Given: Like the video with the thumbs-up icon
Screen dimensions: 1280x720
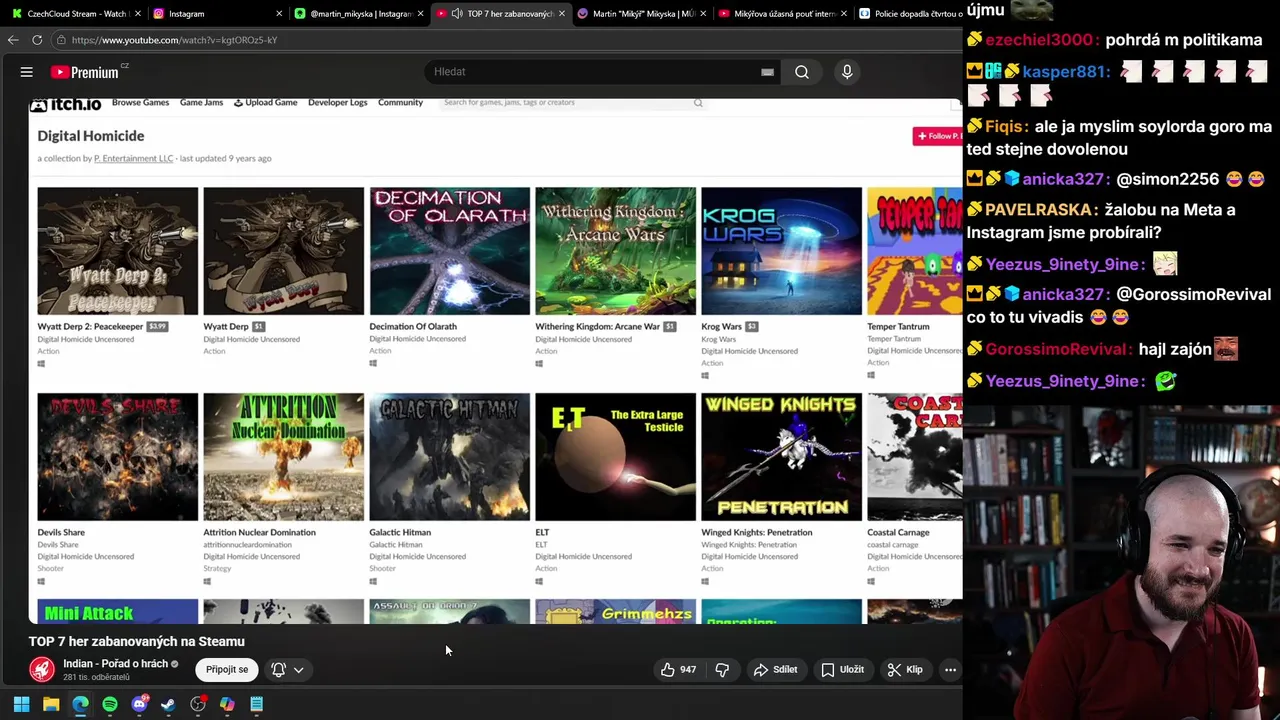Looking at the screenshot, I should click(668, 670).
